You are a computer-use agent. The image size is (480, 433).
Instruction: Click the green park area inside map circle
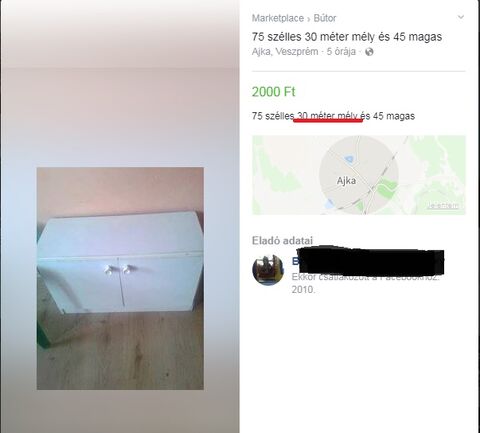pos(387,187)
